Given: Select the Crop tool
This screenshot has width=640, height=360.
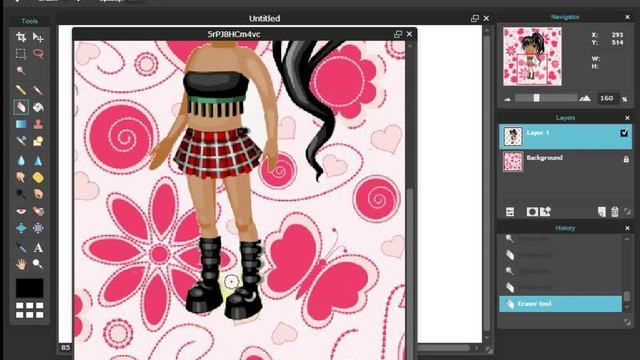Looking at the screenshot, I should coord(21,37).
